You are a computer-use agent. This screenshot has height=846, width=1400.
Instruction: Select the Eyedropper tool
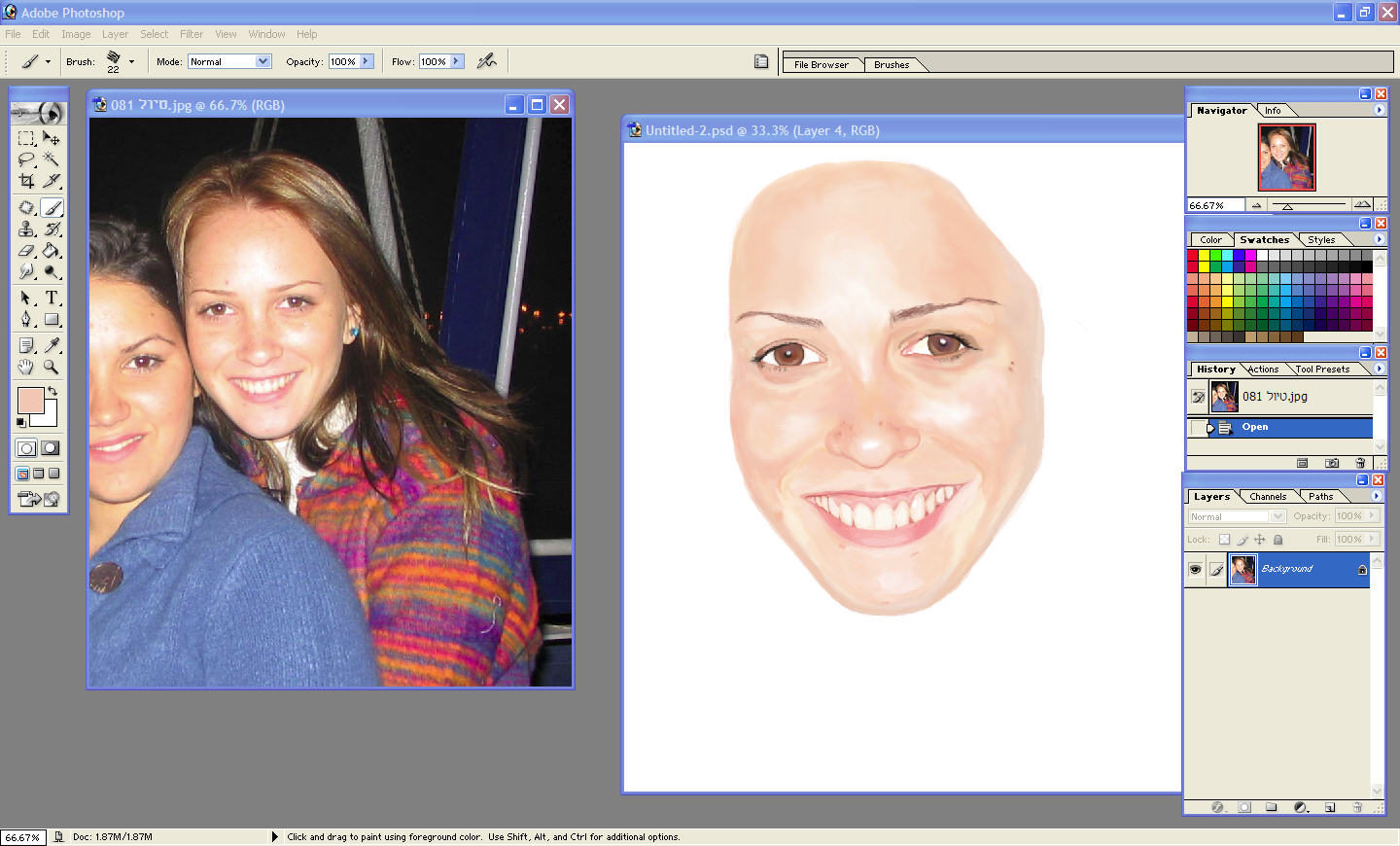52,345
